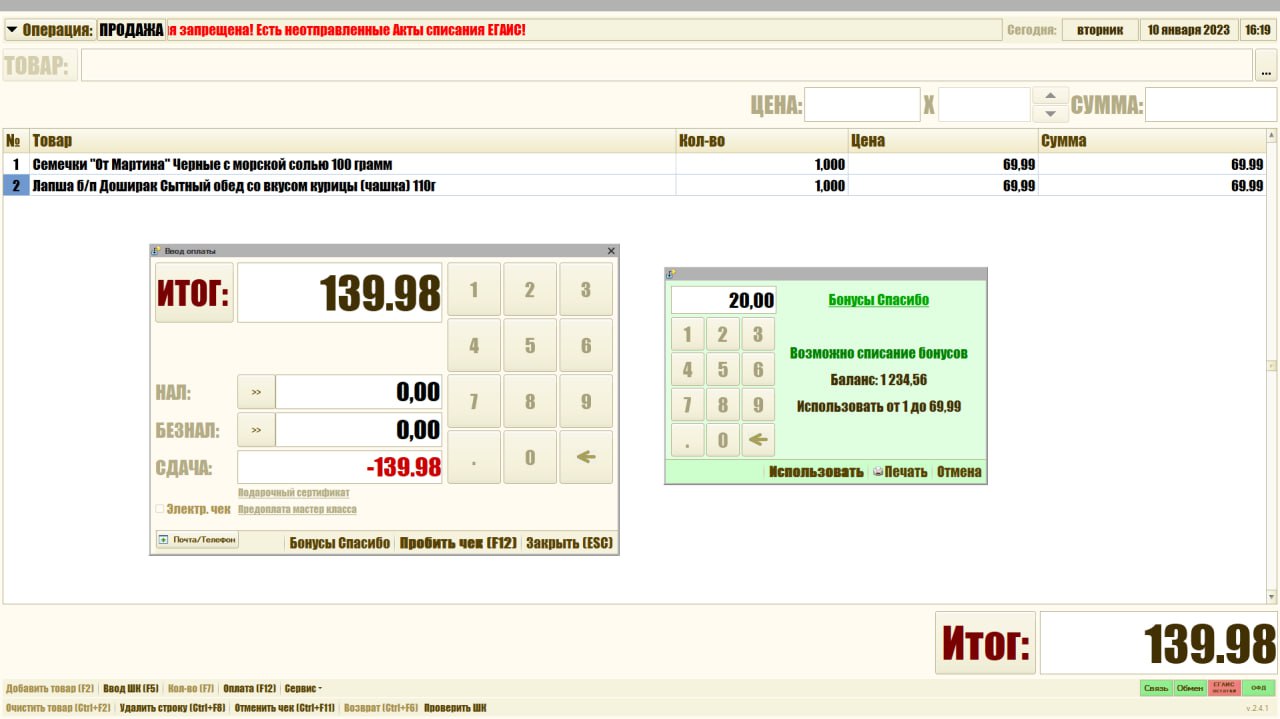Click Отменить чек (Ctrl+F11)
The width and height of the screenshot is (1280, 719).
[x=284, y=708]
